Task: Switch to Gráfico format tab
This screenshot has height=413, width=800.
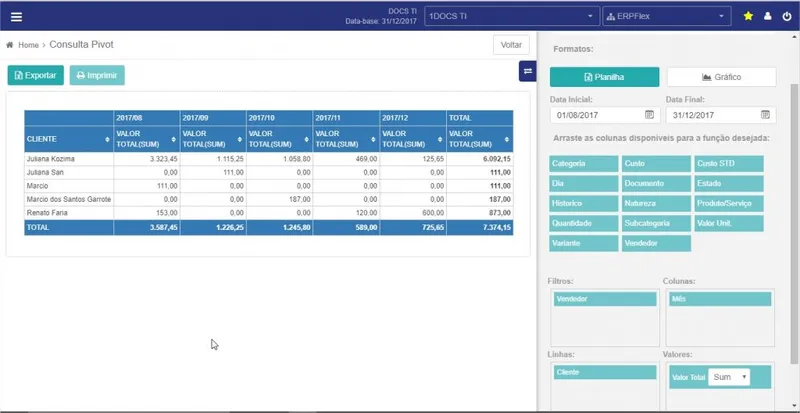Action: pos(721,77)
